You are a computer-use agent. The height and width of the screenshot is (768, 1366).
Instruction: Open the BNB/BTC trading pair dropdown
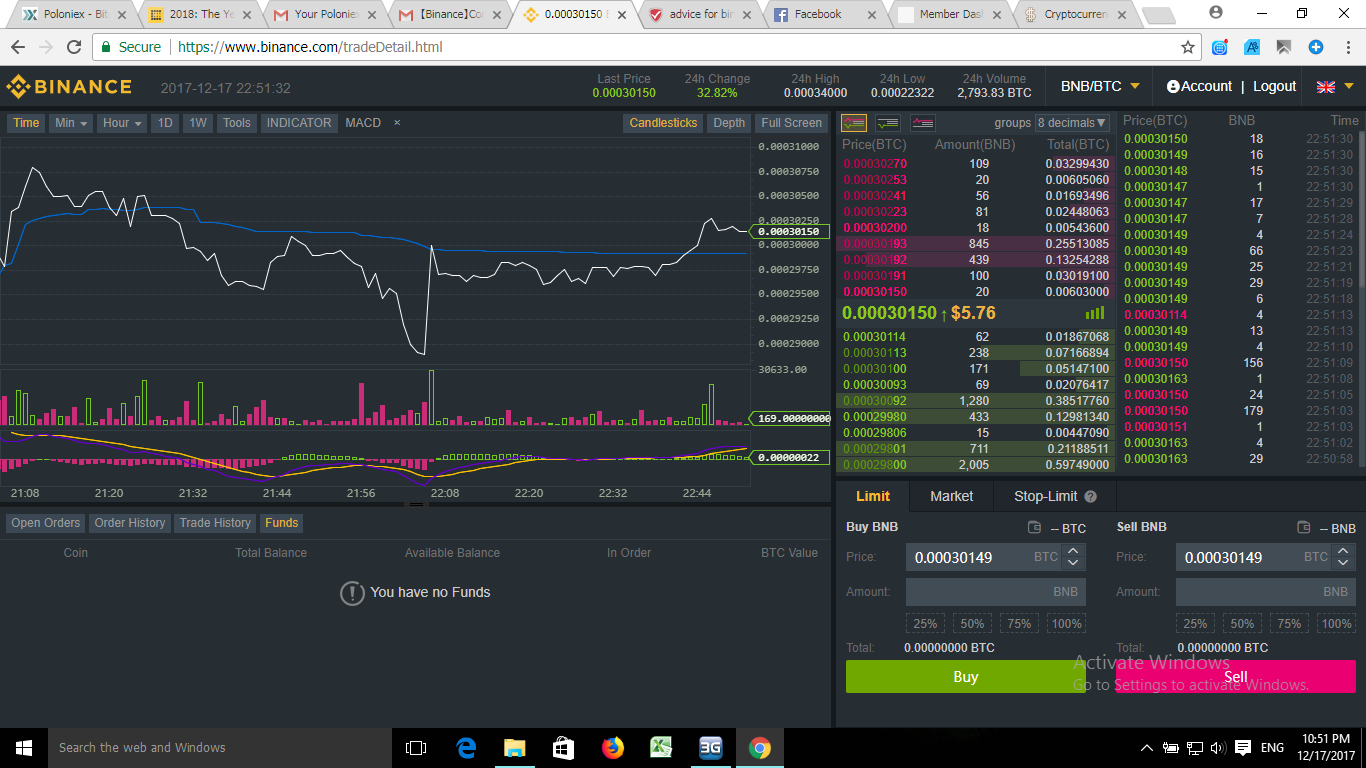click(1098, 87)
